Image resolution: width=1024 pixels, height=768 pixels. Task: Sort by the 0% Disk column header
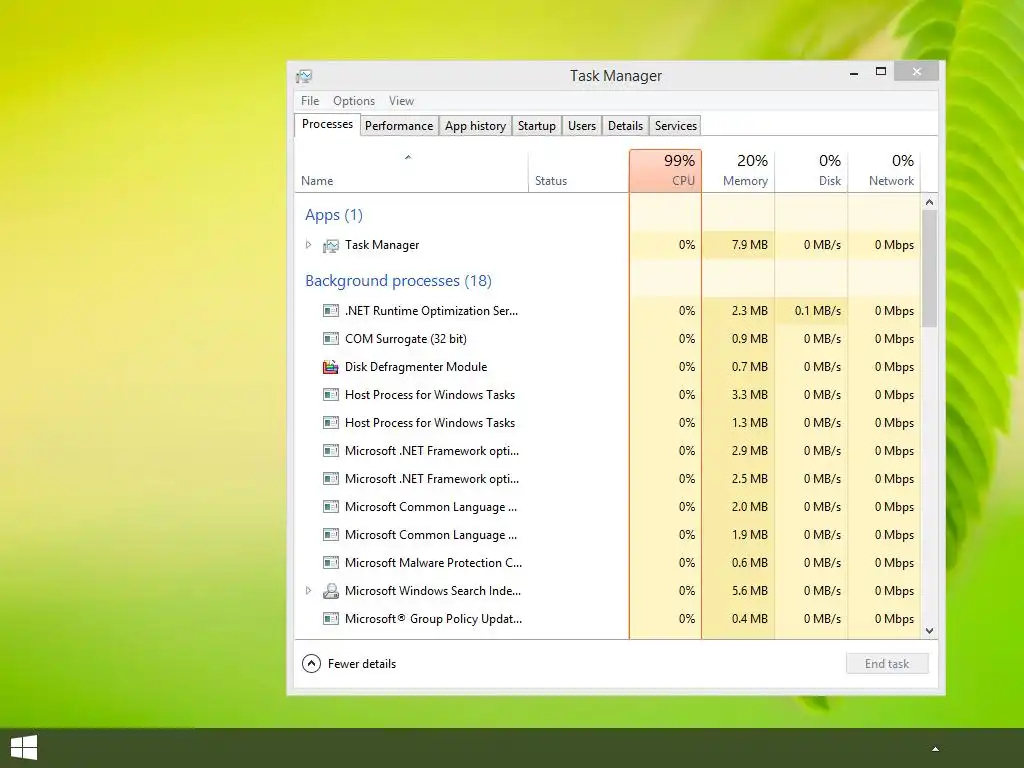(812, 171)
